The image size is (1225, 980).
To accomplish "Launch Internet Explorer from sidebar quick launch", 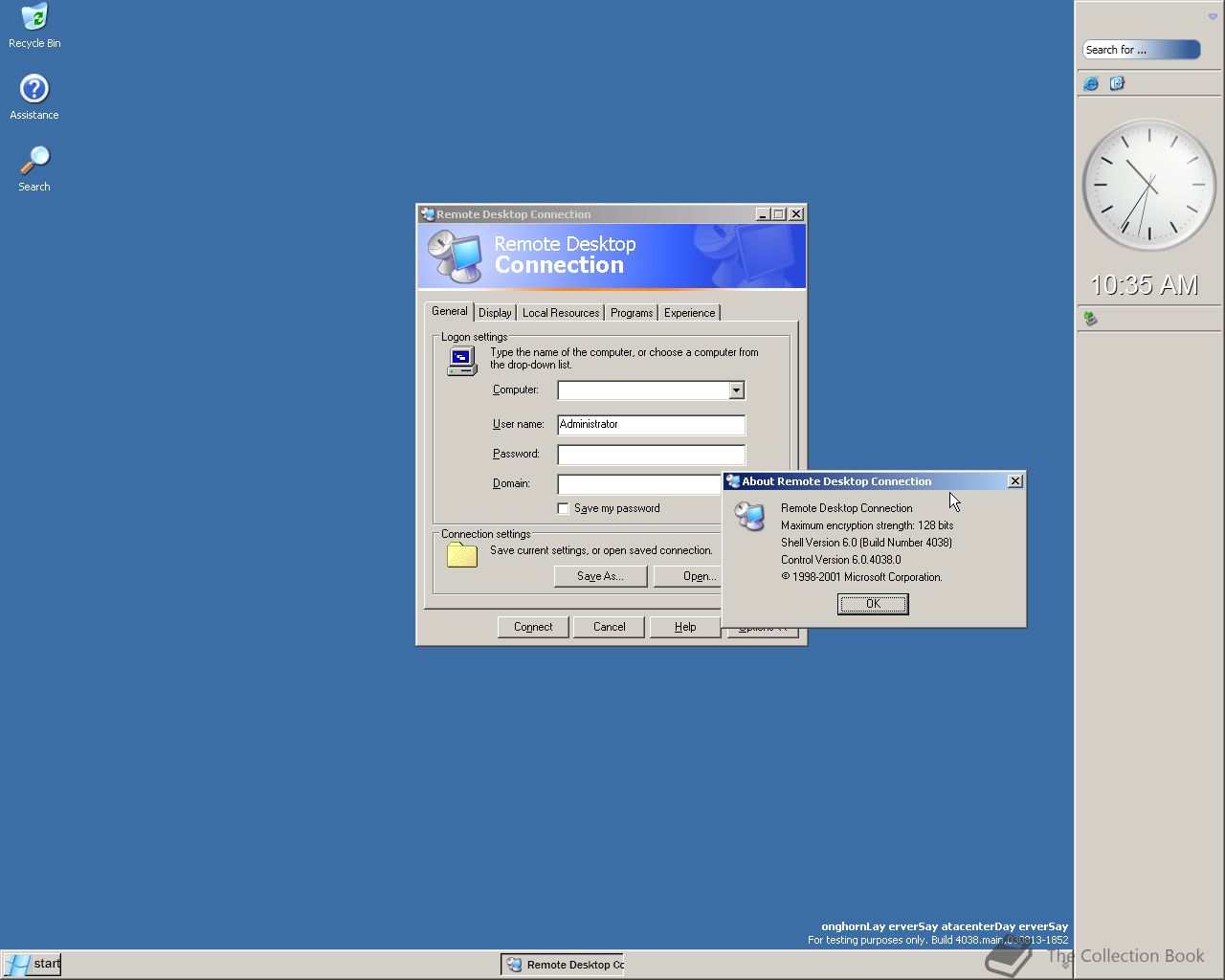I will 1091,83.
